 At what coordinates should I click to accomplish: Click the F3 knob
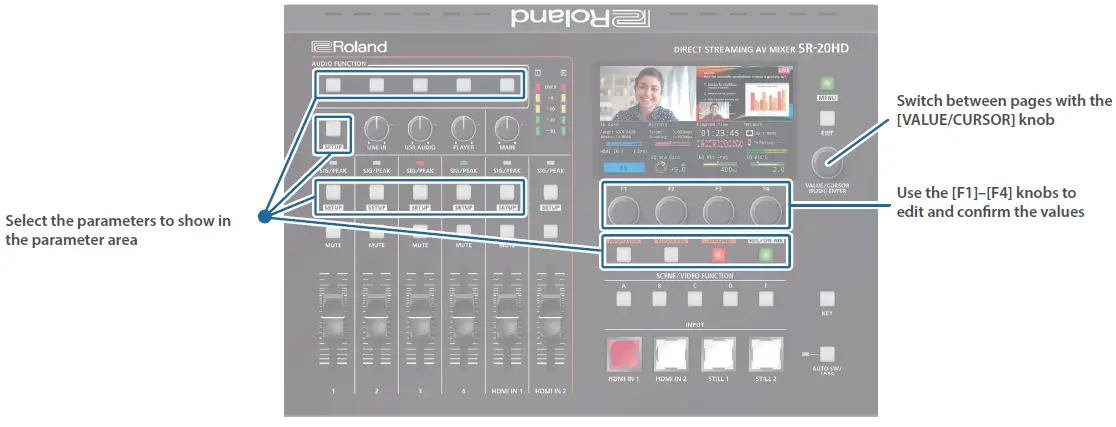tap(717, 210)
